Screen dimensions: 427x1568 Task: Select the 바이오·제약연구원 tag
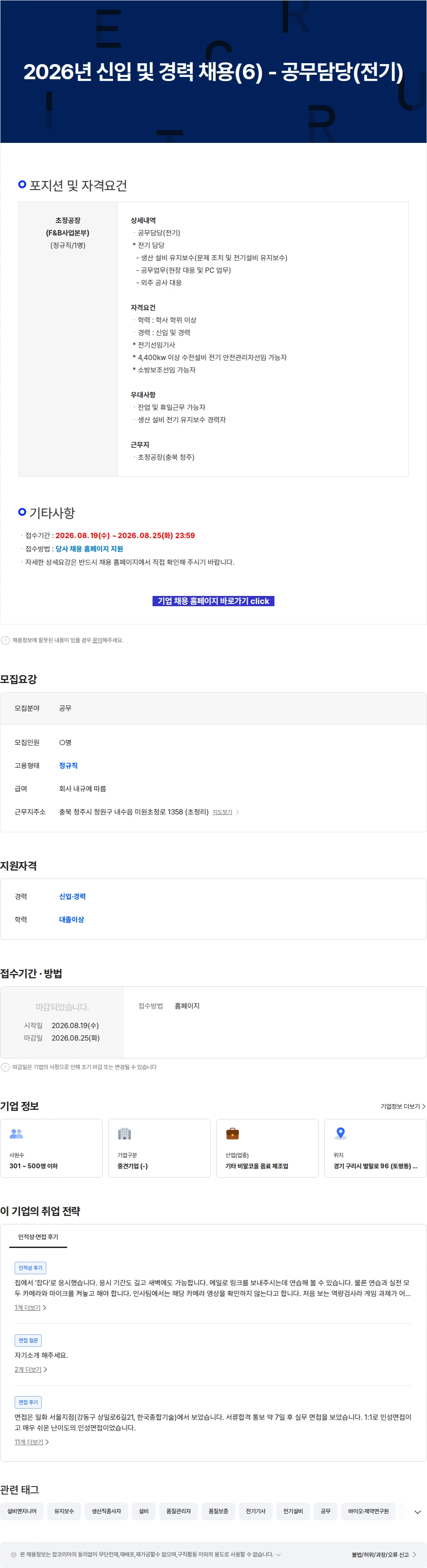[368, 1511]
